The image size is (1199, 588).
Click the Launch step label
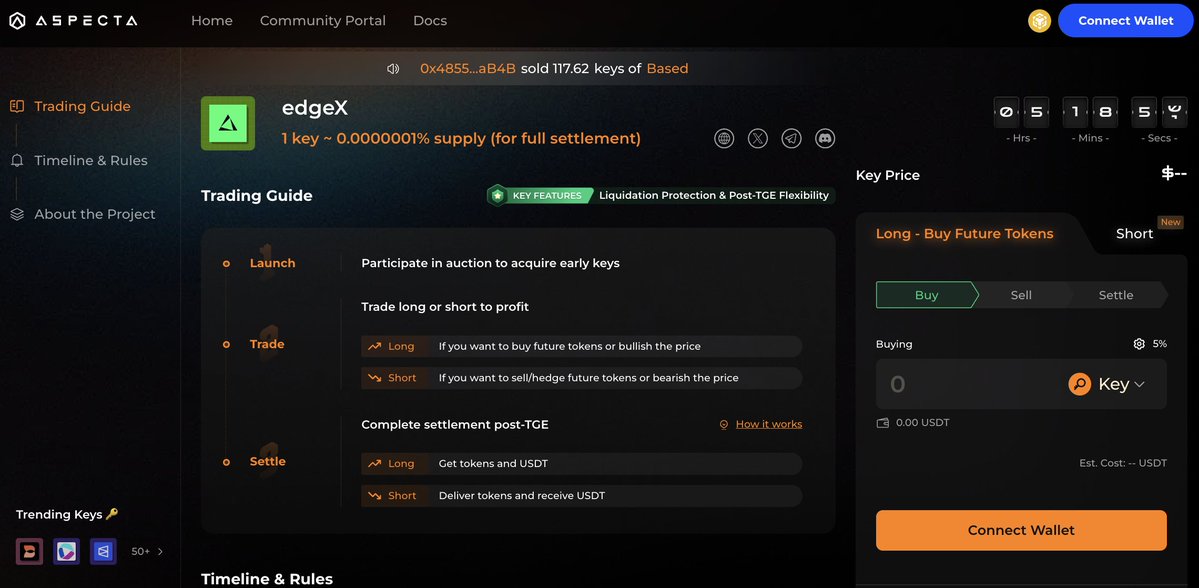[x=272, y=263]
